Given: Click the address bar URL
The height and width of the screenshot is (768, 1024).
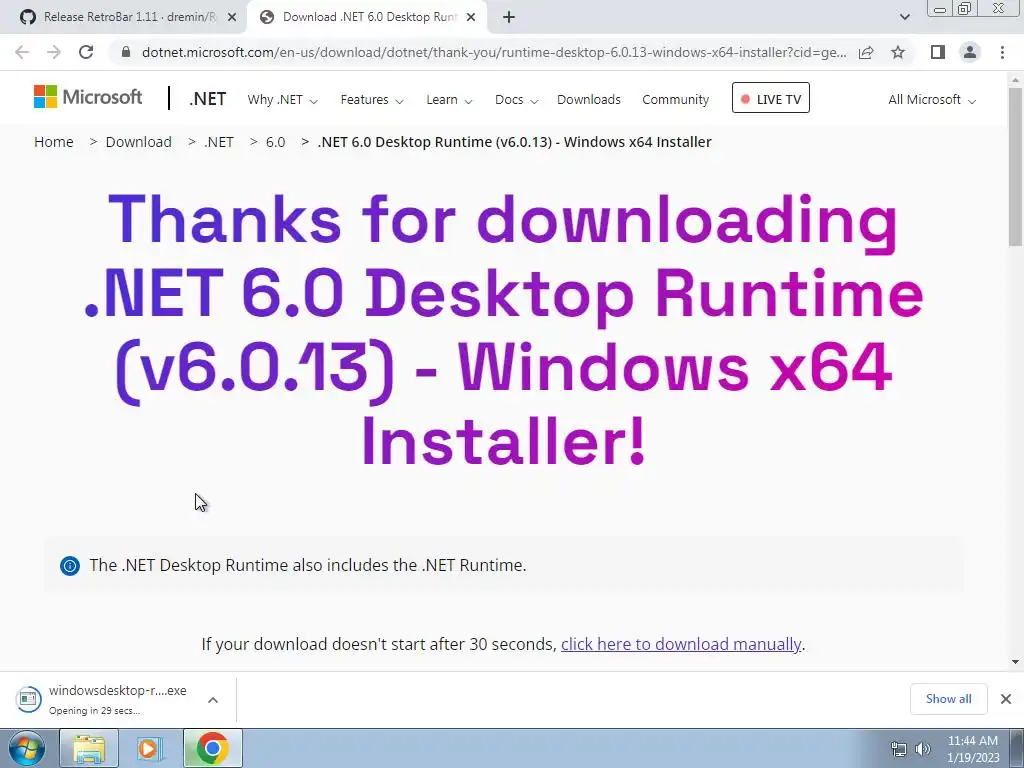Looking at the screenshot, I should (x=494, y=52).
